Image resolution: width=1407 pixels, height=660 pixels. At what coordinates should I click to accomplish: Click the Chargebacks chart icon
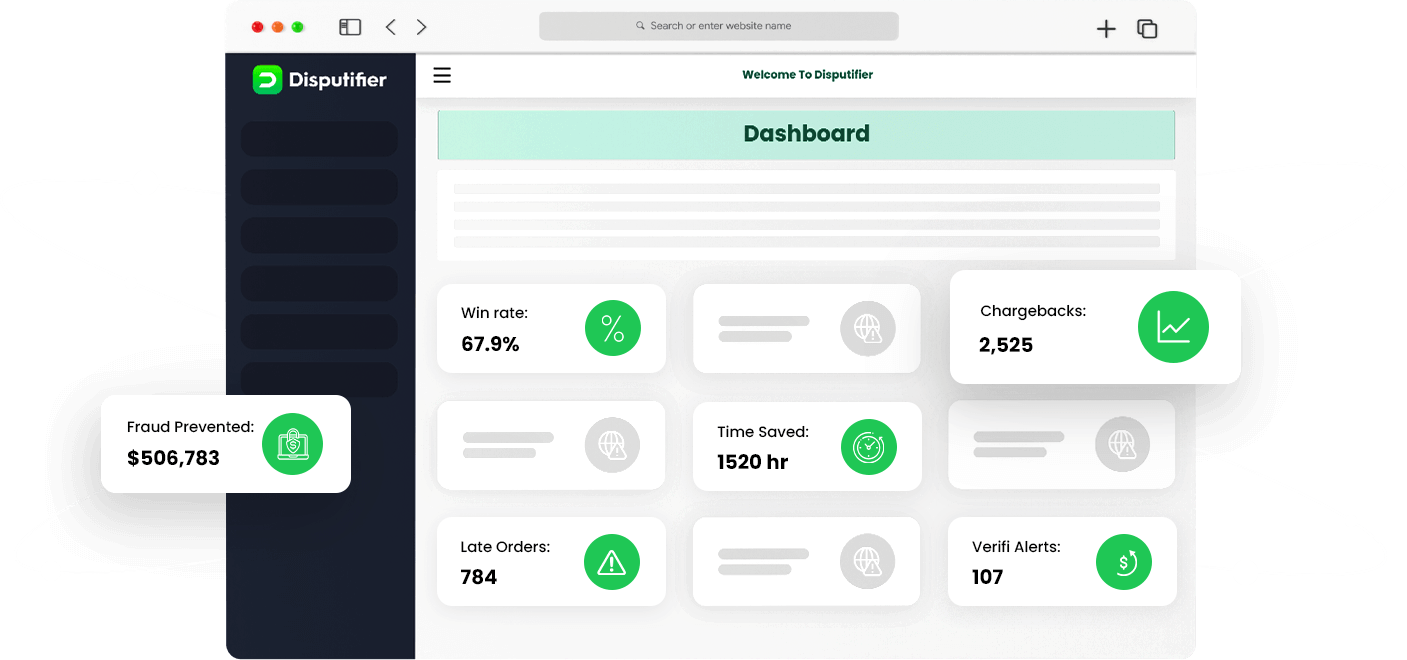pos(1174,326)
